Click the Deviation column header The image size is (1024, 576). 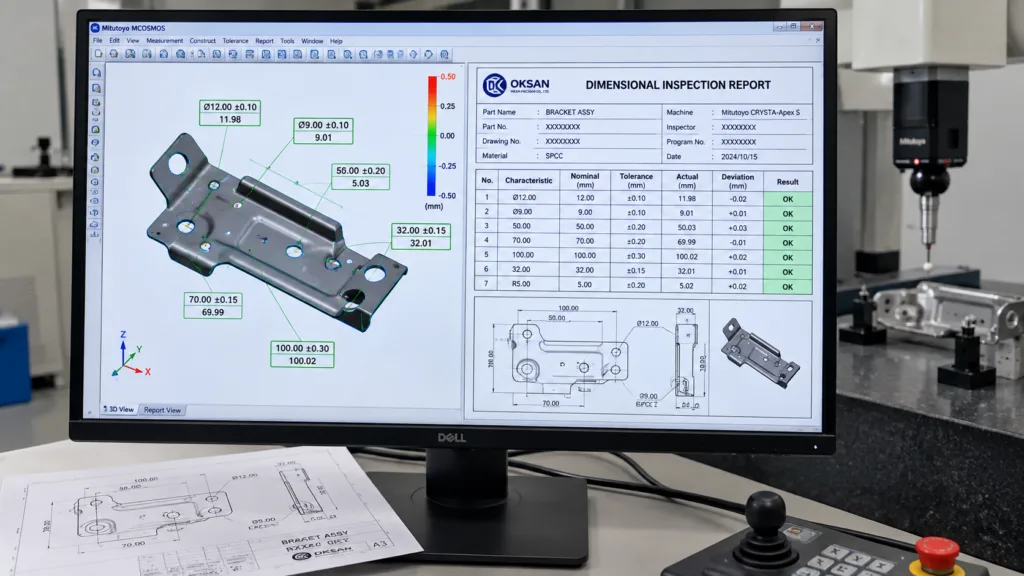pos(737,181)
